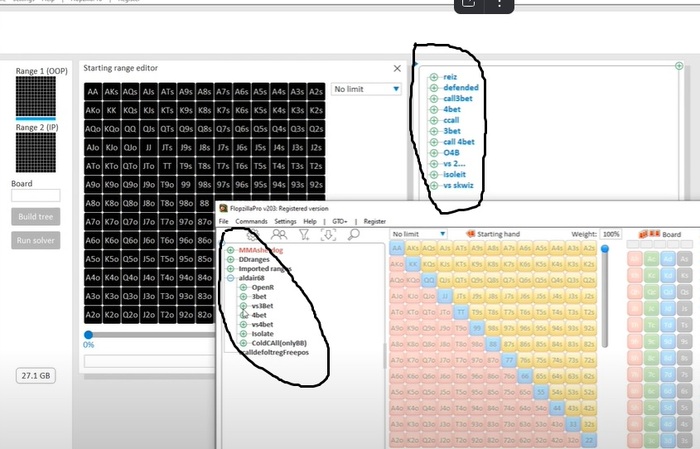
Task: Open the No limit dropdown in FlopzillaPro
Action: pos(418,234)
